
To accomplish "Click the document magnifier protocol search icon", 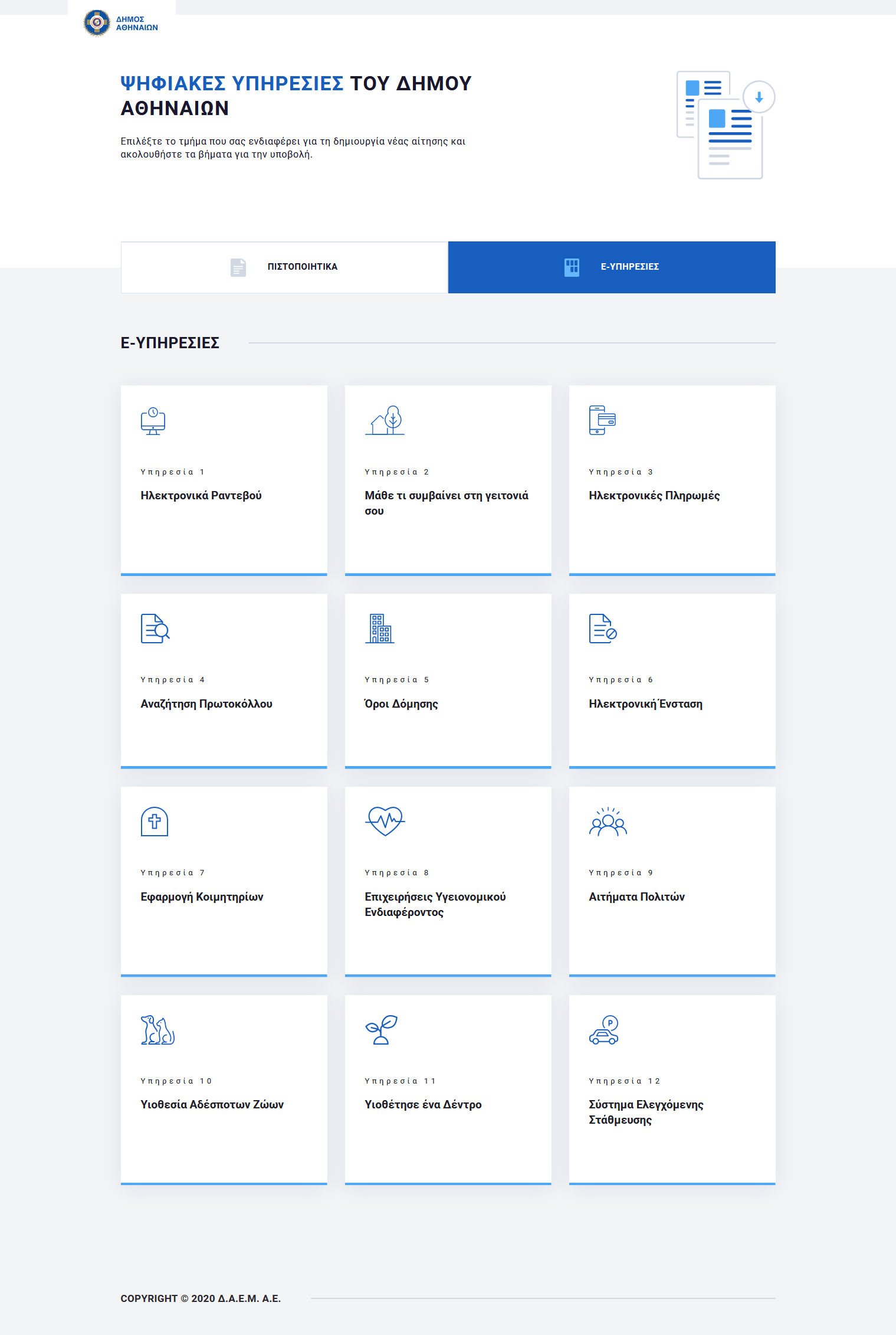I will (155, 629).
